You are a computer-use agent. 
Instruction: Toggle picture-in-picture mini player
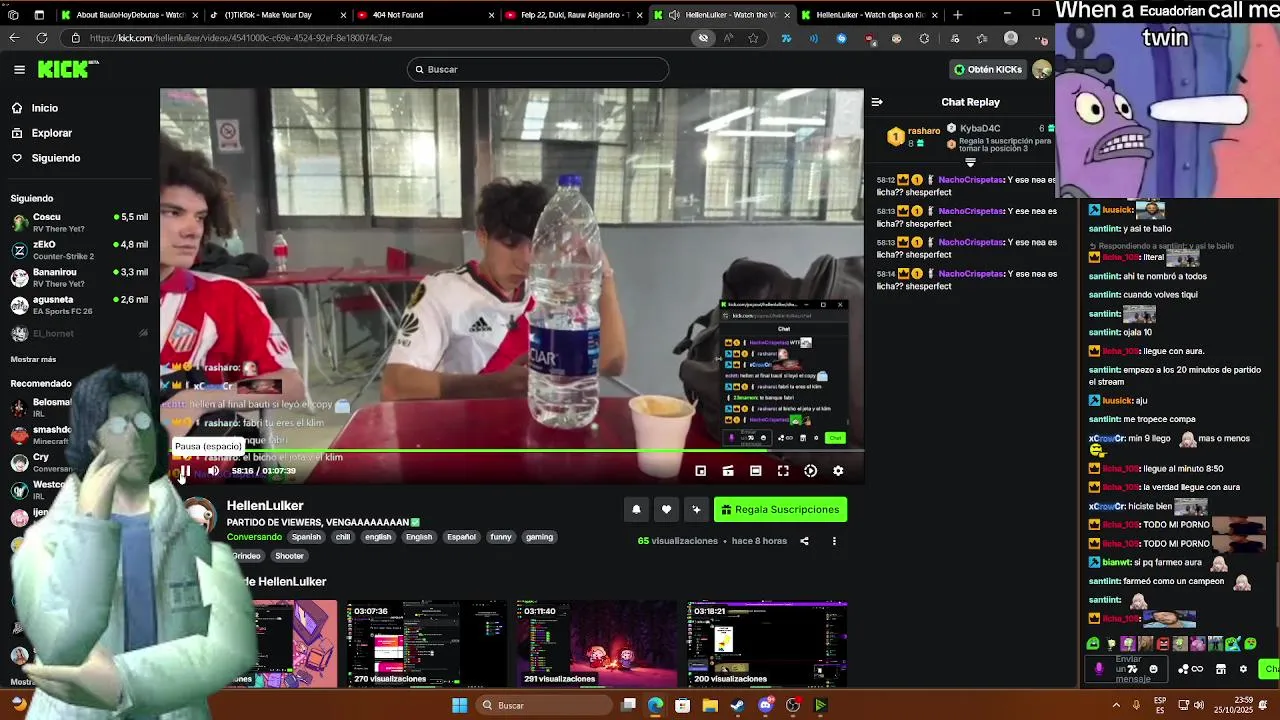(x=701, y=471)
